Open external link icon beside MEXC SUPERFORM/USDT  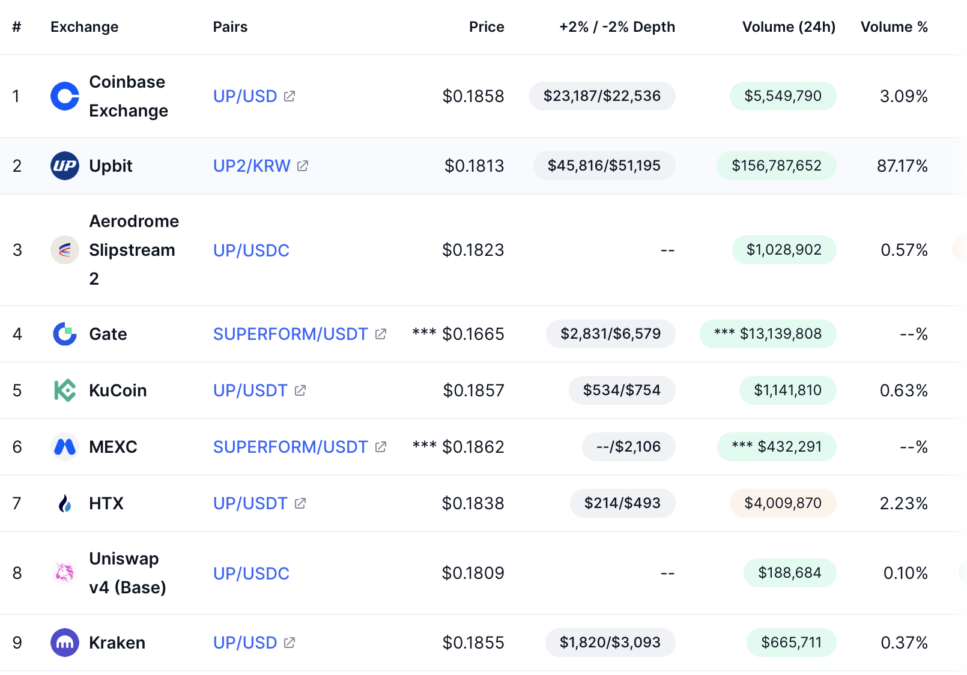(381, 446)
